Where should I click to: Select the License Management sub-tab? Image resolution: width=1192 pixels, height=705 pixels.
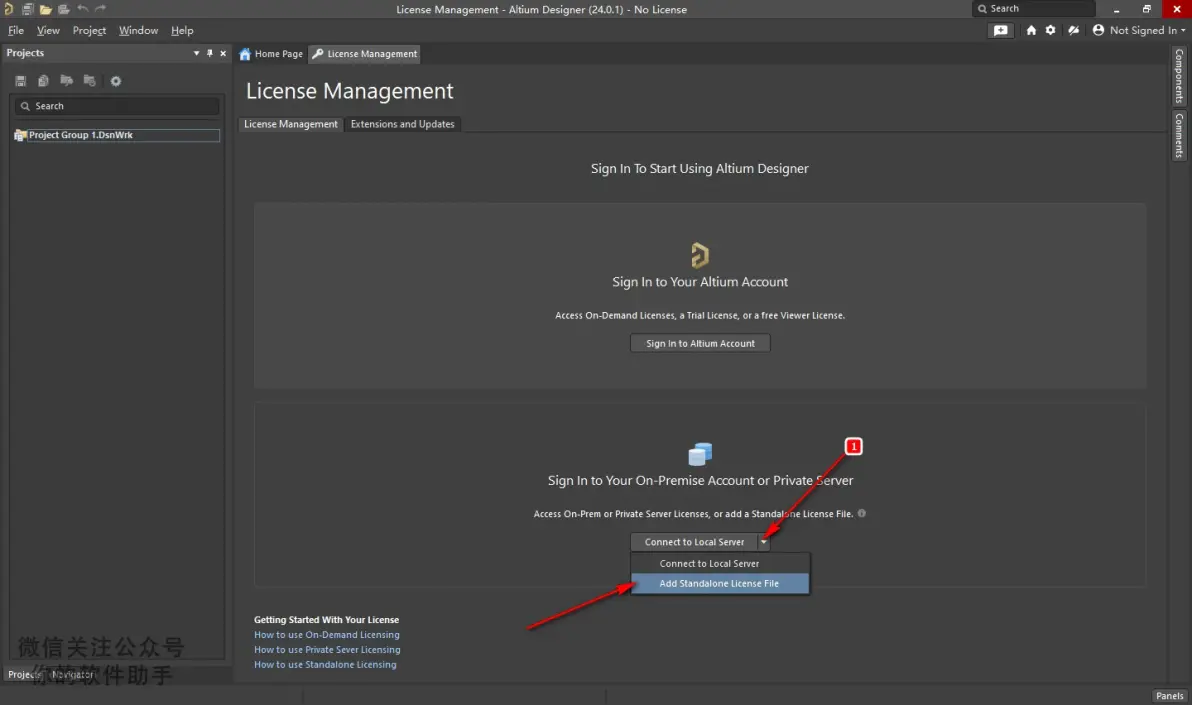point(290,124)
